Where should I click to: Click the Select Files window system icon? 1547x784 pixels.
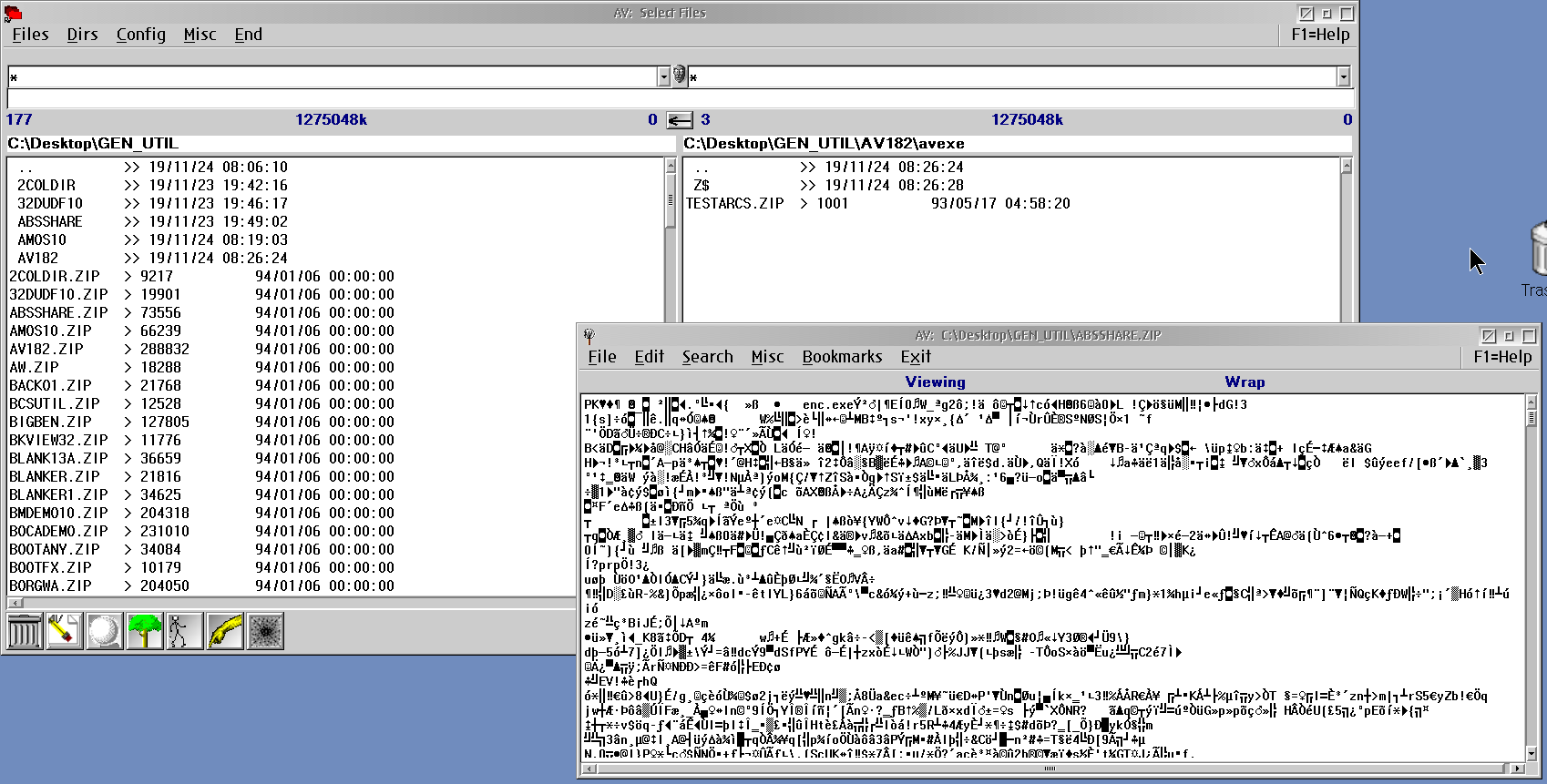coord(13,13)
